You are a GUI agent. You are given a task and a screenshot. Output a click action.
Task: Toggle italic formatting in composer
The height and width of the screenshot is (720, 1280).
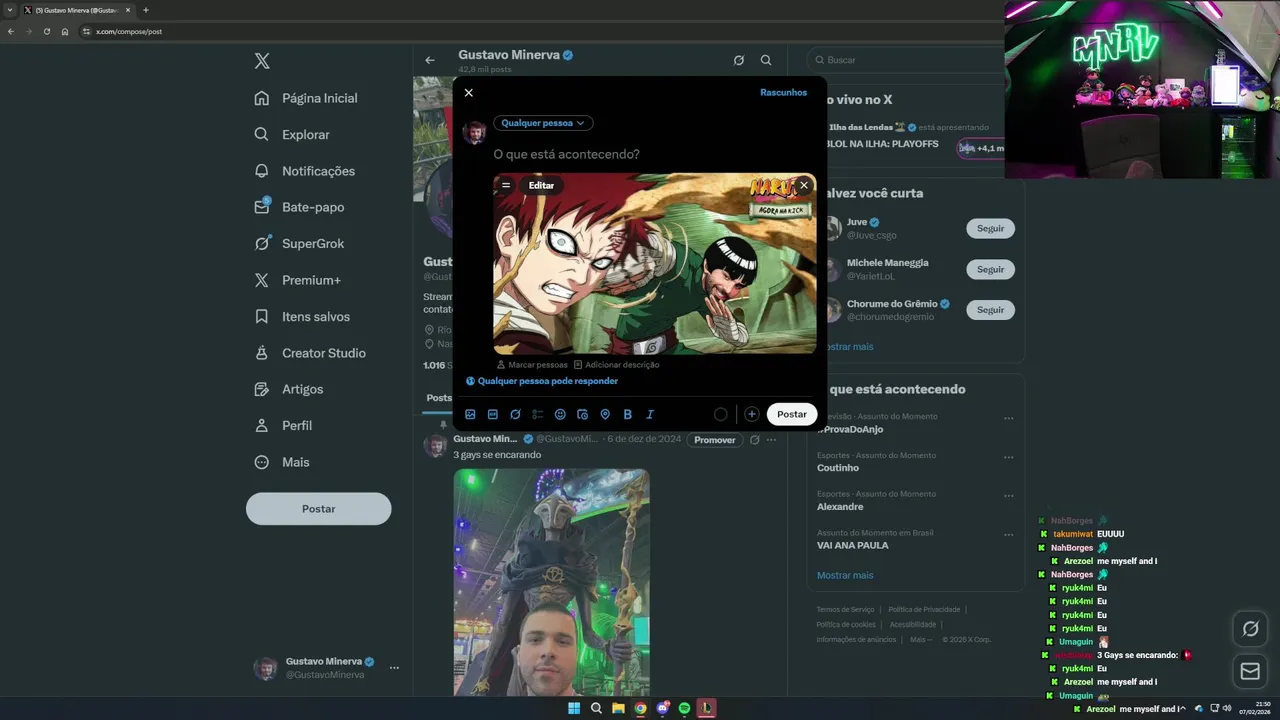tap(650, 414)
